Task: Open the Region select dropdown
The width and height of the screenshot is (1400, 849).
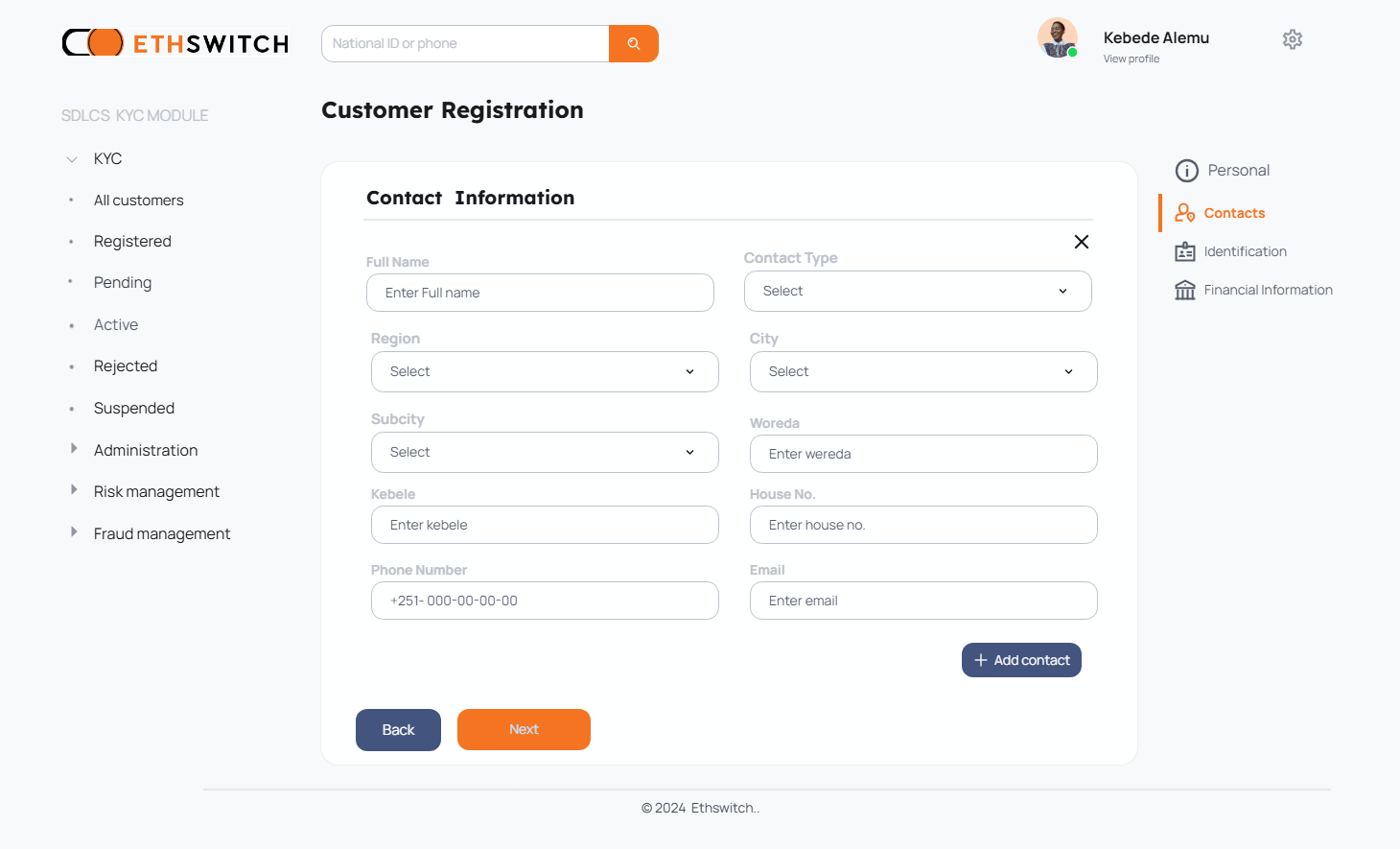Action: coord(545,372)
